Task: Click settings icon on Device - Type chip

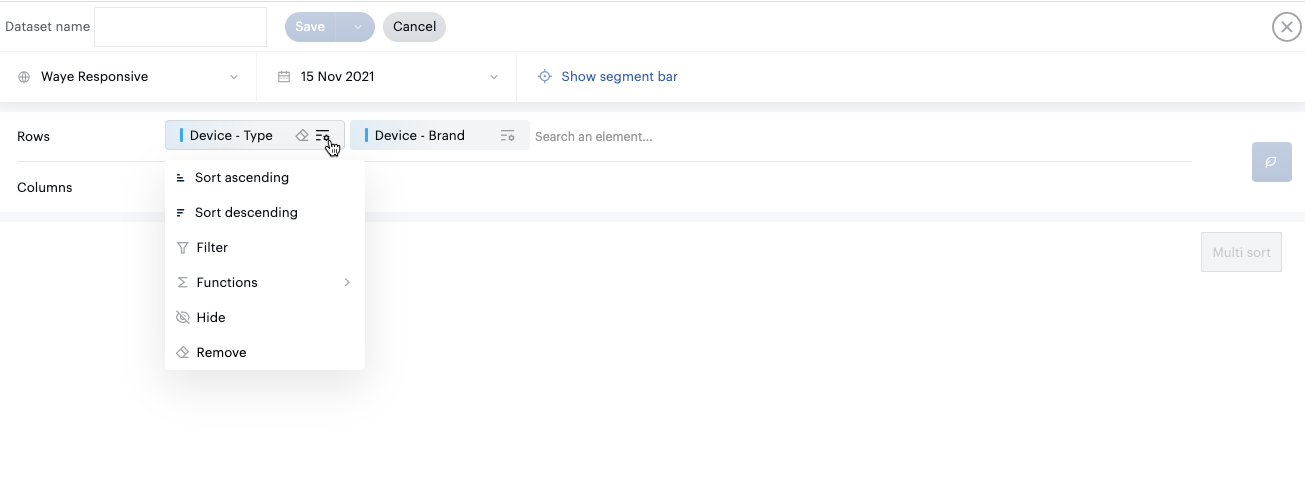Action: [322, 136]
